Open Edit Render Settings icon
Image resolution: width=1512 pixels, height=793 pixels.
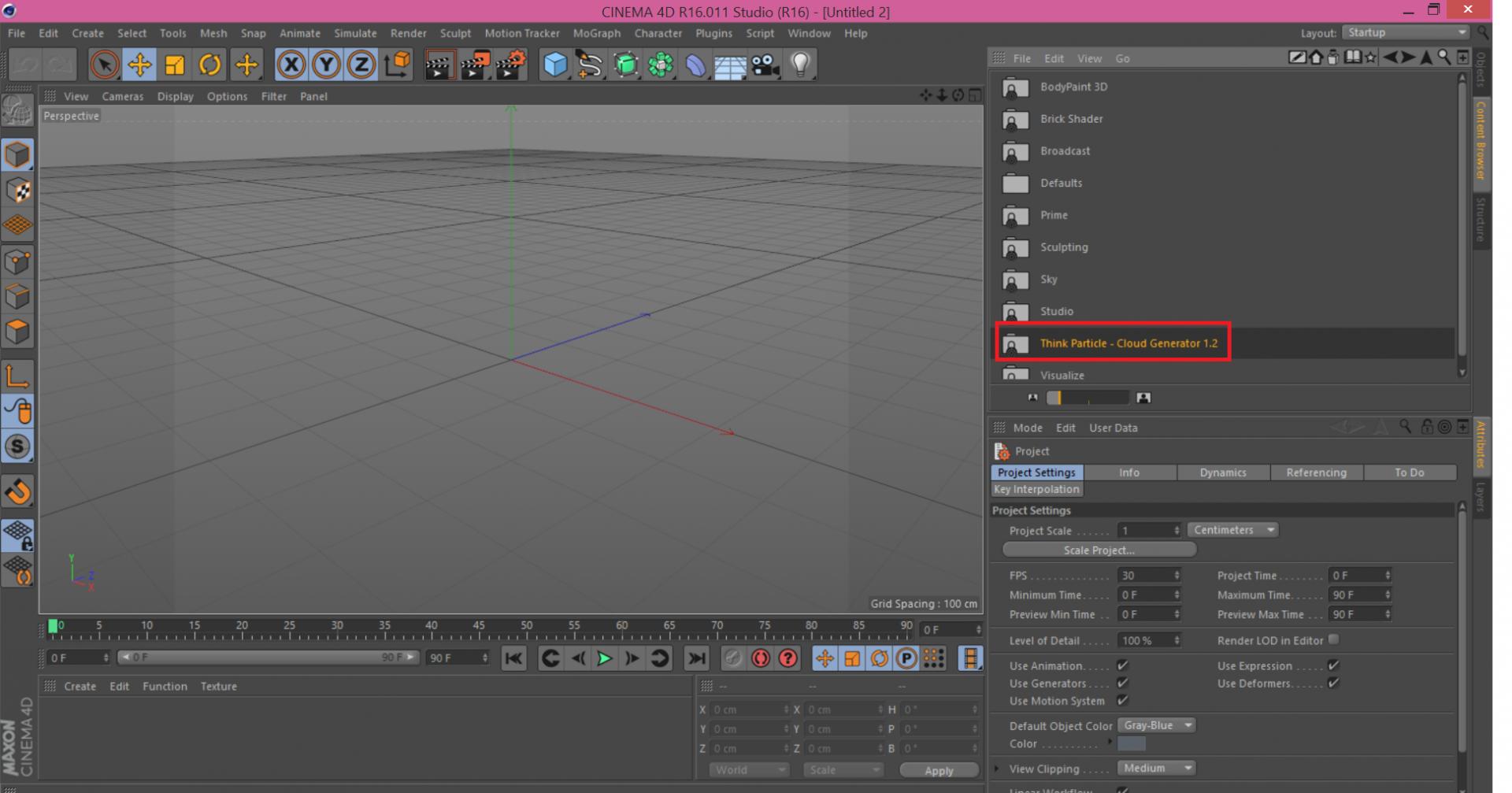click(511, 65)
